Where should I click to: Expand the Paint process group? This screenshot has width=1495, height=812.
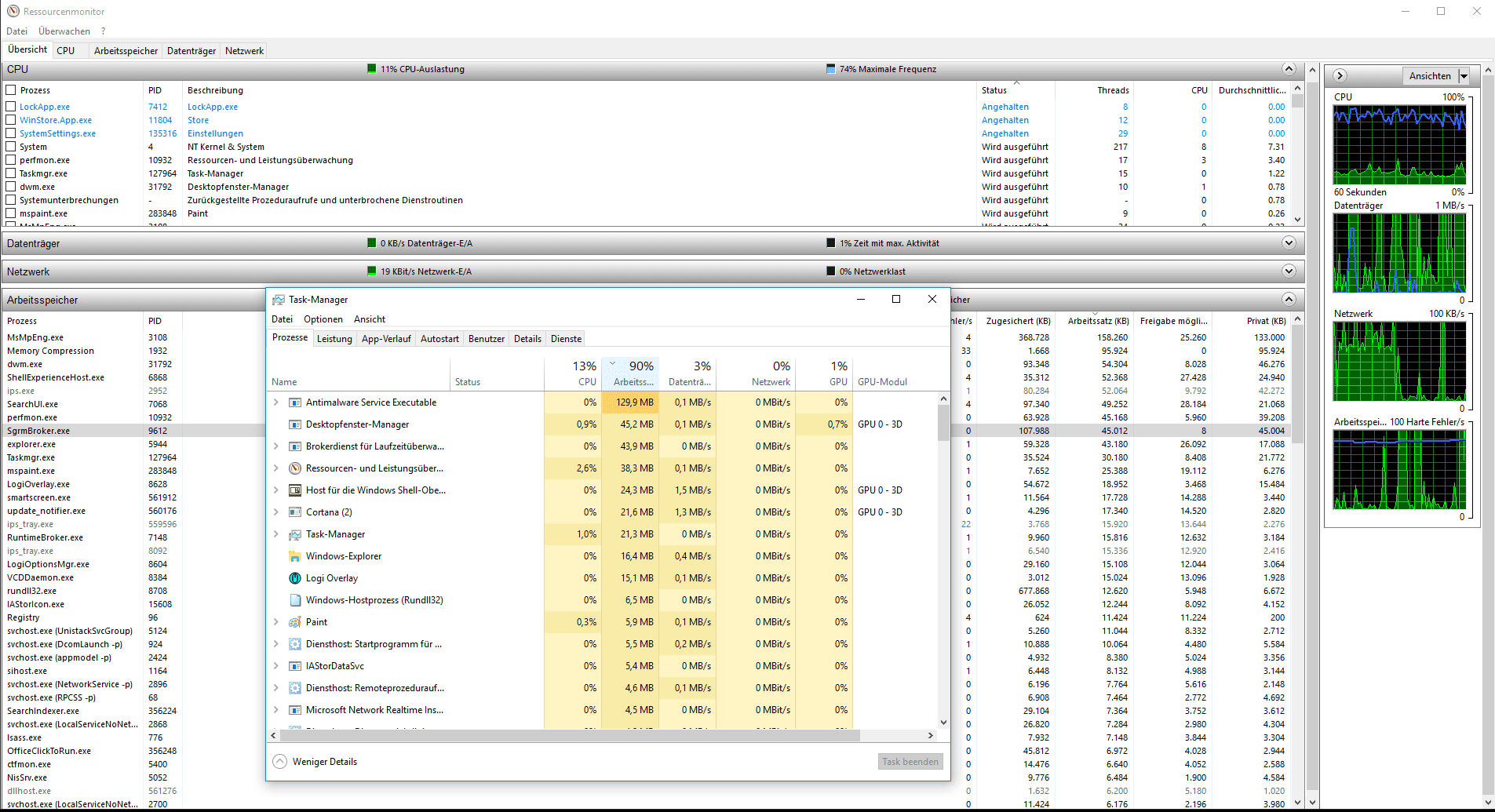point(276,622)
